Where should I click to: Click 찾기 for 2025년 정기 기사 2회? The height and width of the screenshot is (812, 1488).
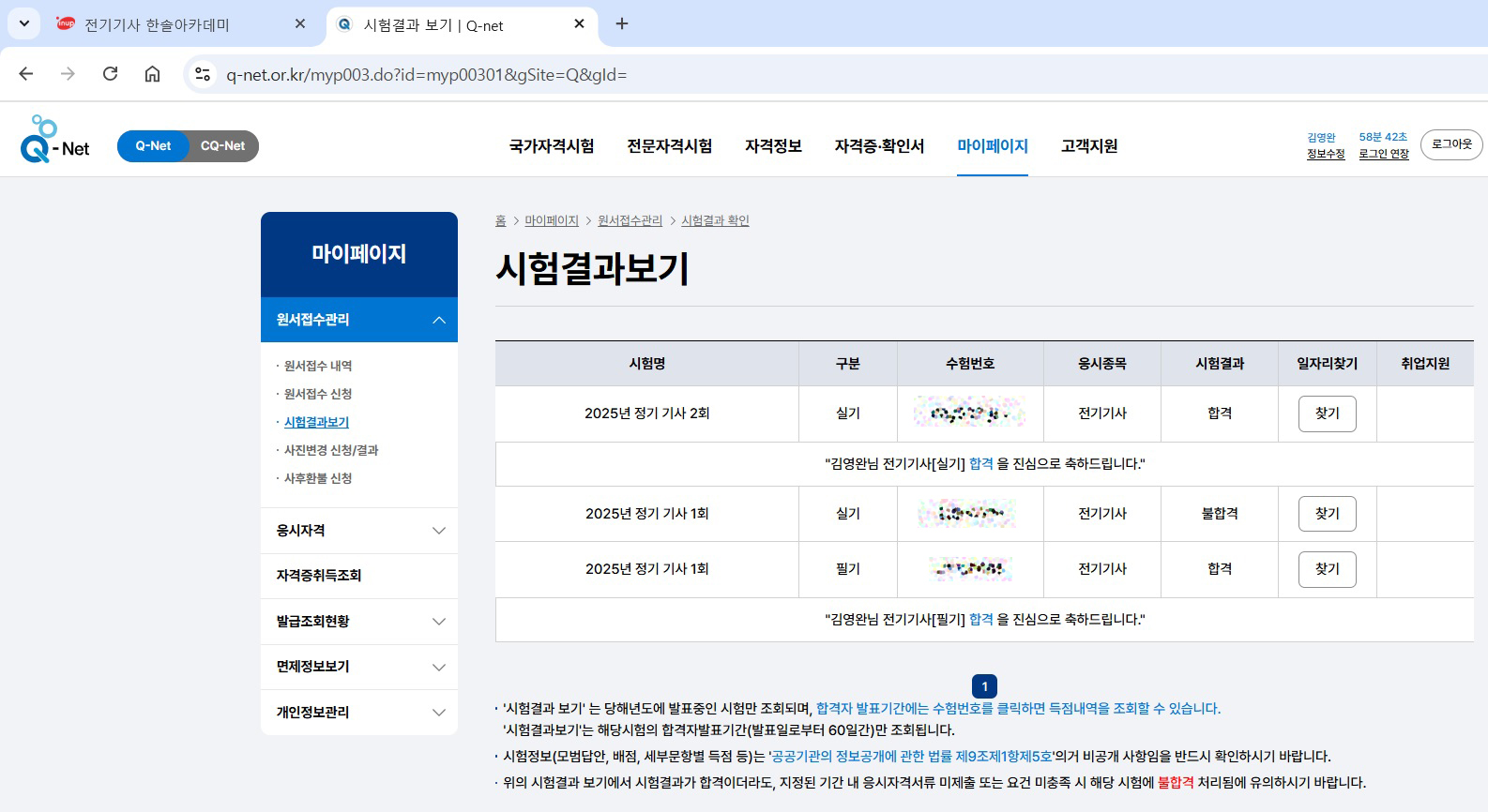(x=1327, y=414)
